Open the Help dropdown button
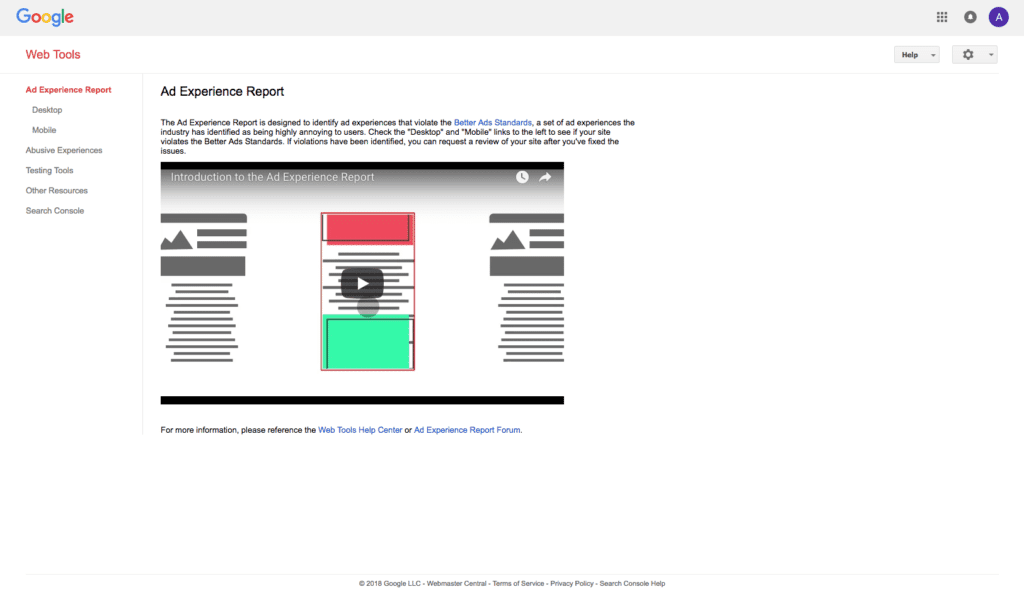 coord(917,55)
